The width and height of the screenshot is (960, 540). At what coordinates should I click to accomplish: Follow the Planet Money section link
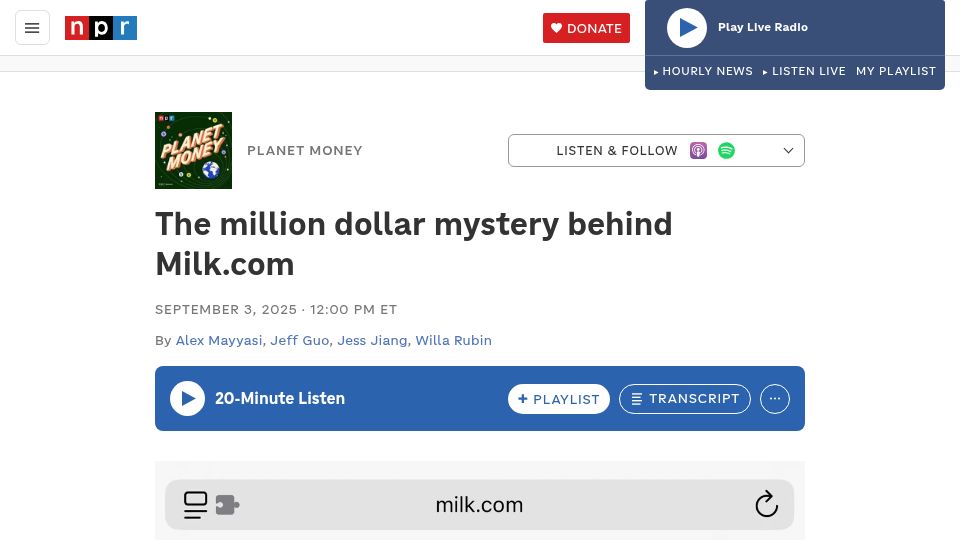click(x=305, y=151)
